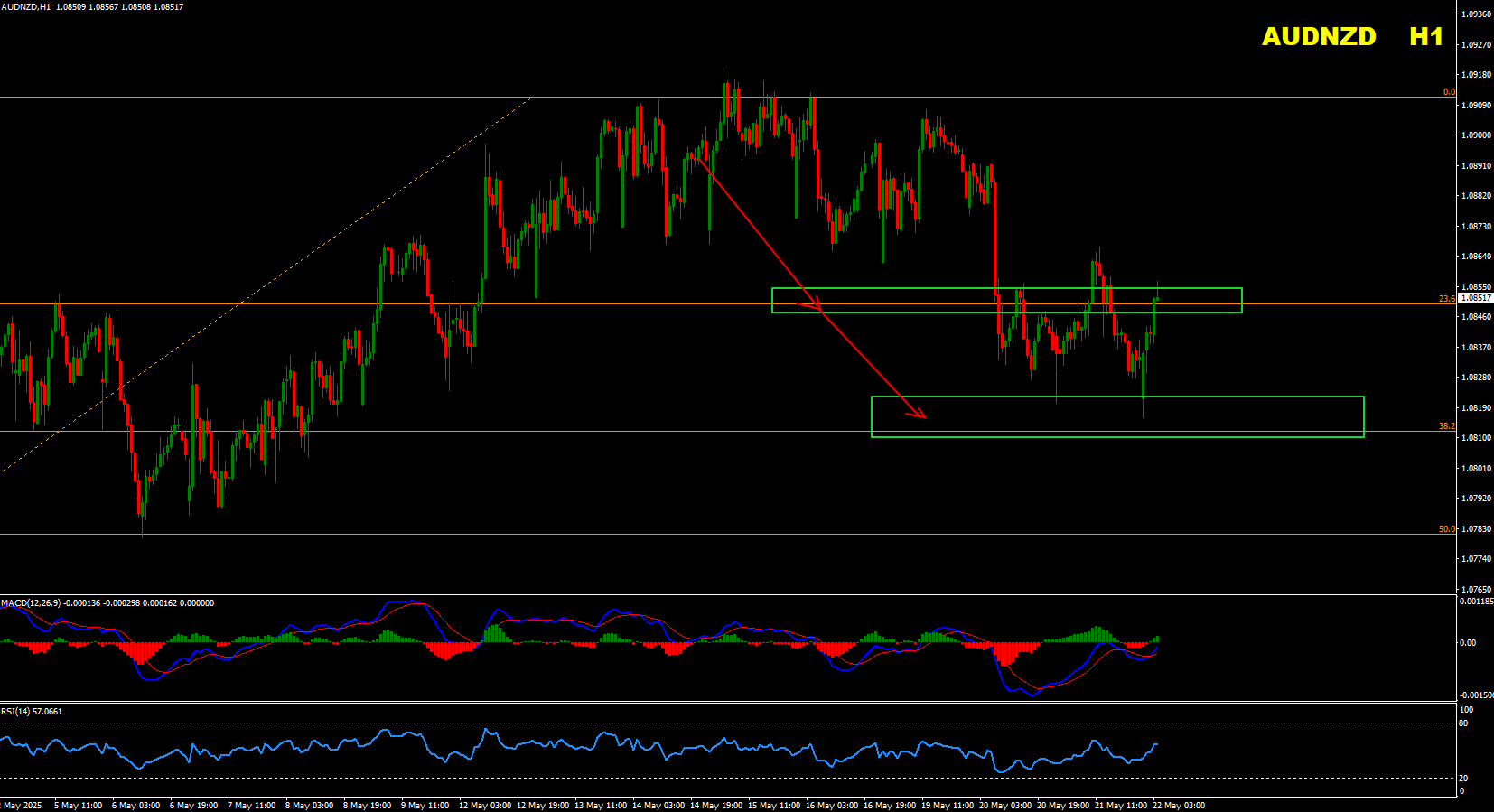Click the RSI 80 level scale label
This screenshot has width=1494, height=812.
[1463, 723]
